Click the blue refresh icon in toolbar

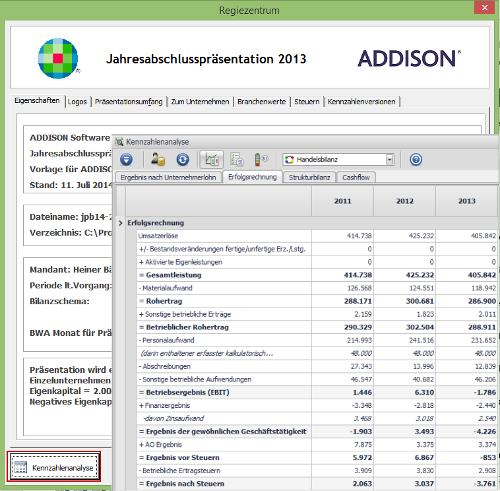point(183,159)
